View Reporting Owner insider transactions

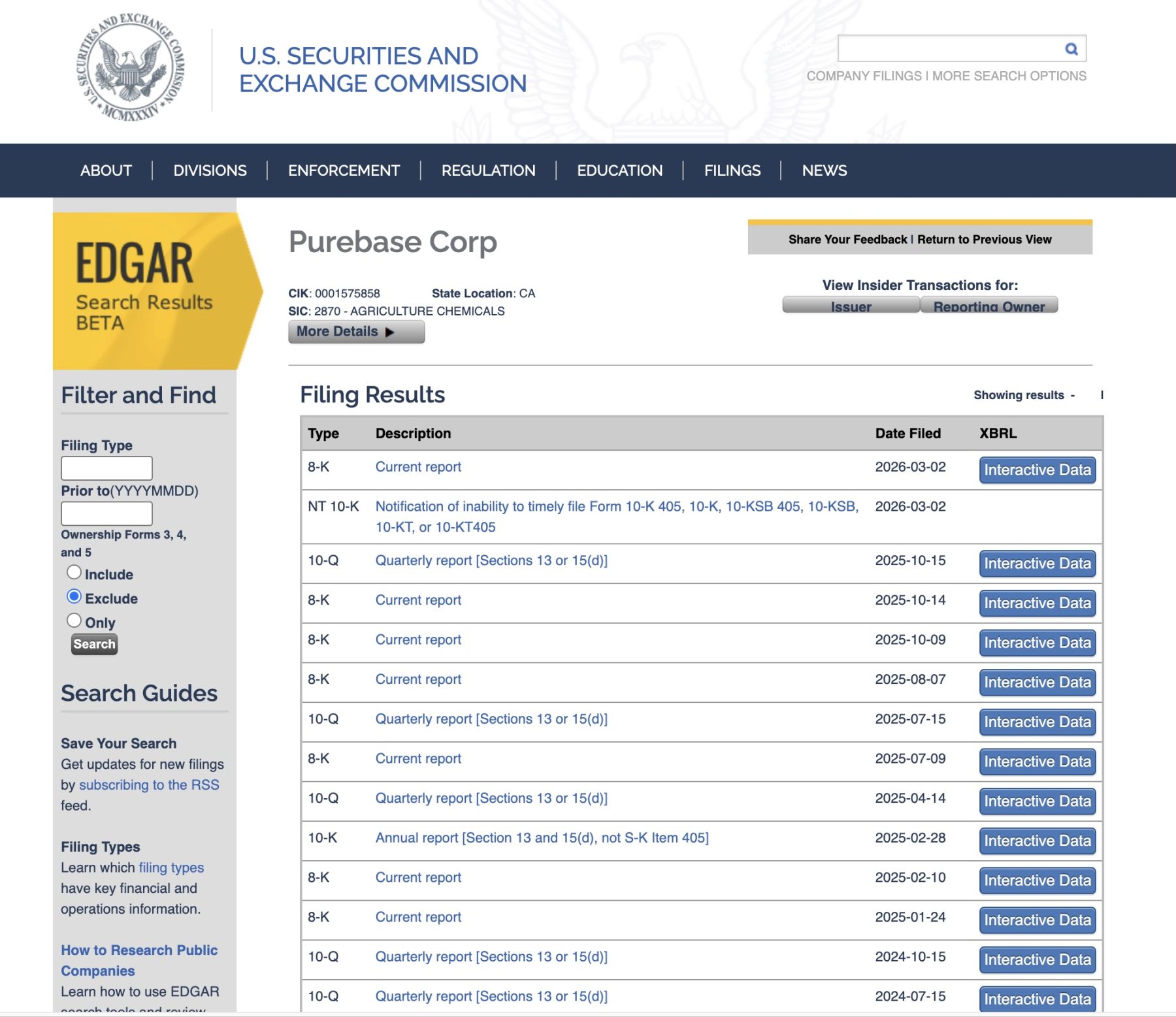click(988, 306)
